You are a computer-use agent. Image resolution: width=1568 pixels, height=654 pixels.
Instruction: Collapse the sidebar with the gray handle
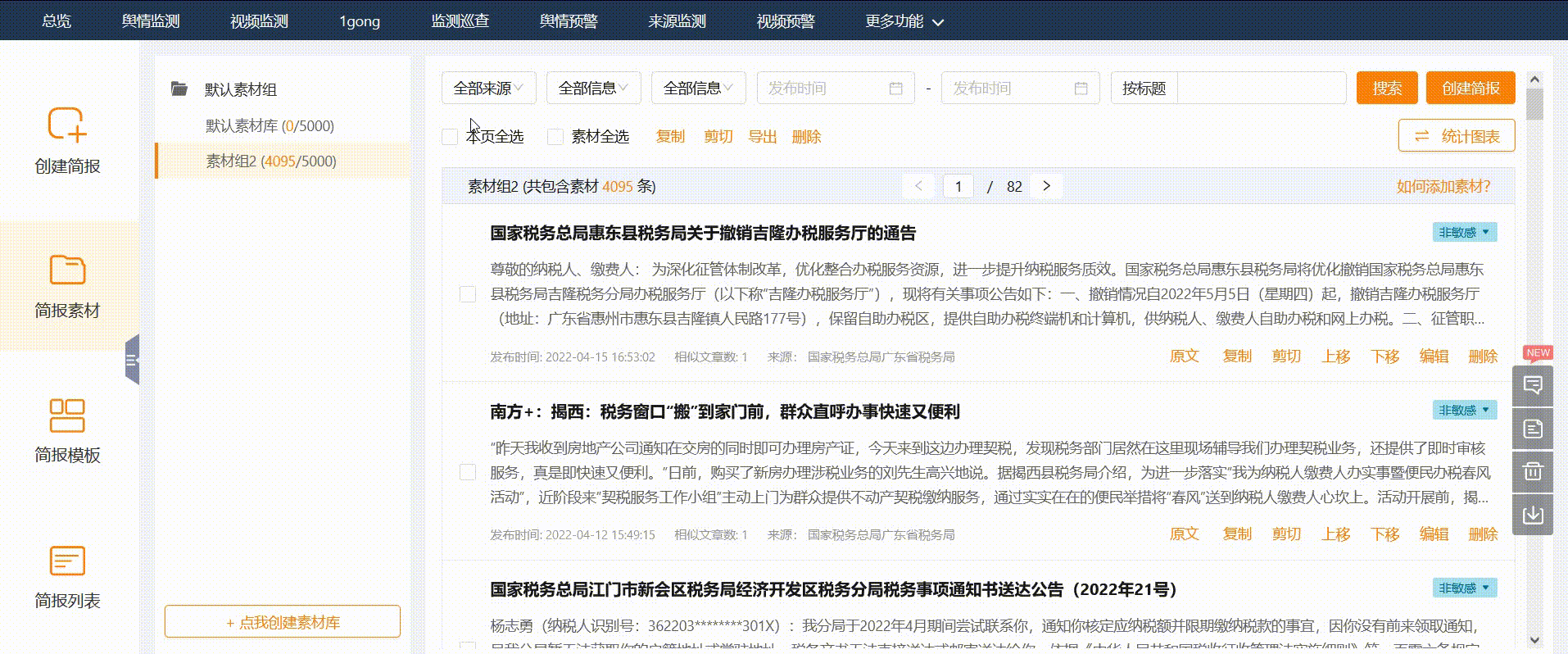(132, 359)
